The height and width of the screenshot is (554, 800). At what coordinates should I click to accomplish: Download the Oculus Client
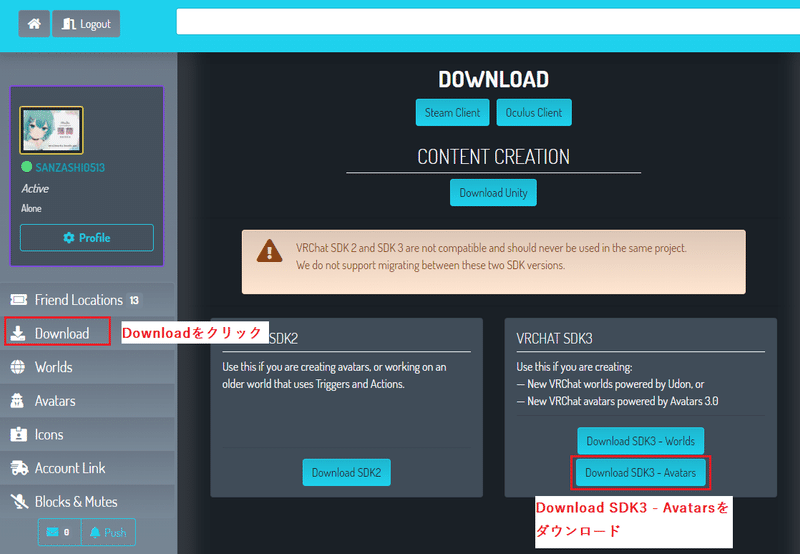point(534,113)
